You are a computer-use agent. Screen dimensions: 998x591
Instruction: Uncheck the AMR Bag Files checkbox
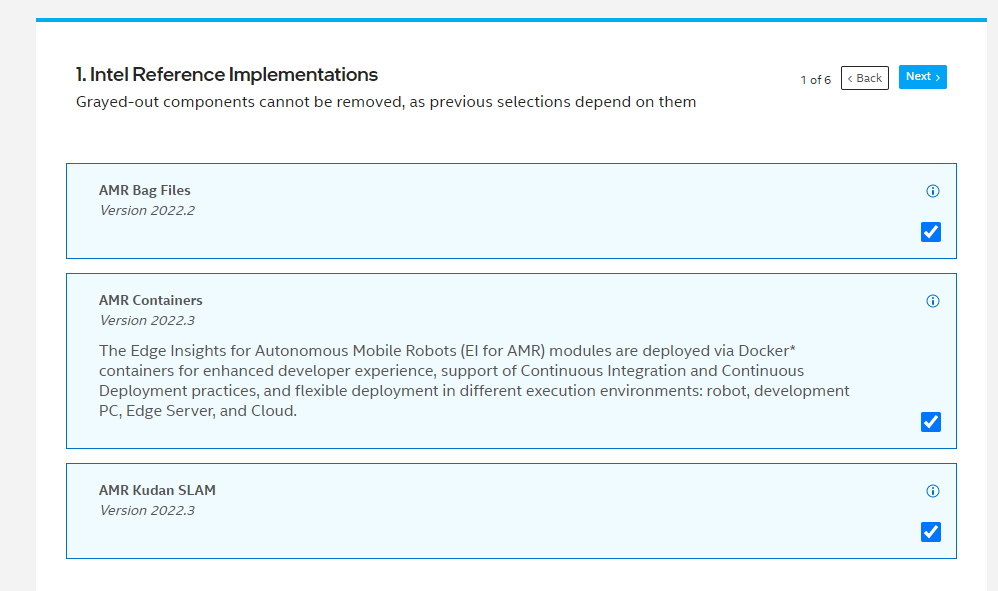(931, 232)
